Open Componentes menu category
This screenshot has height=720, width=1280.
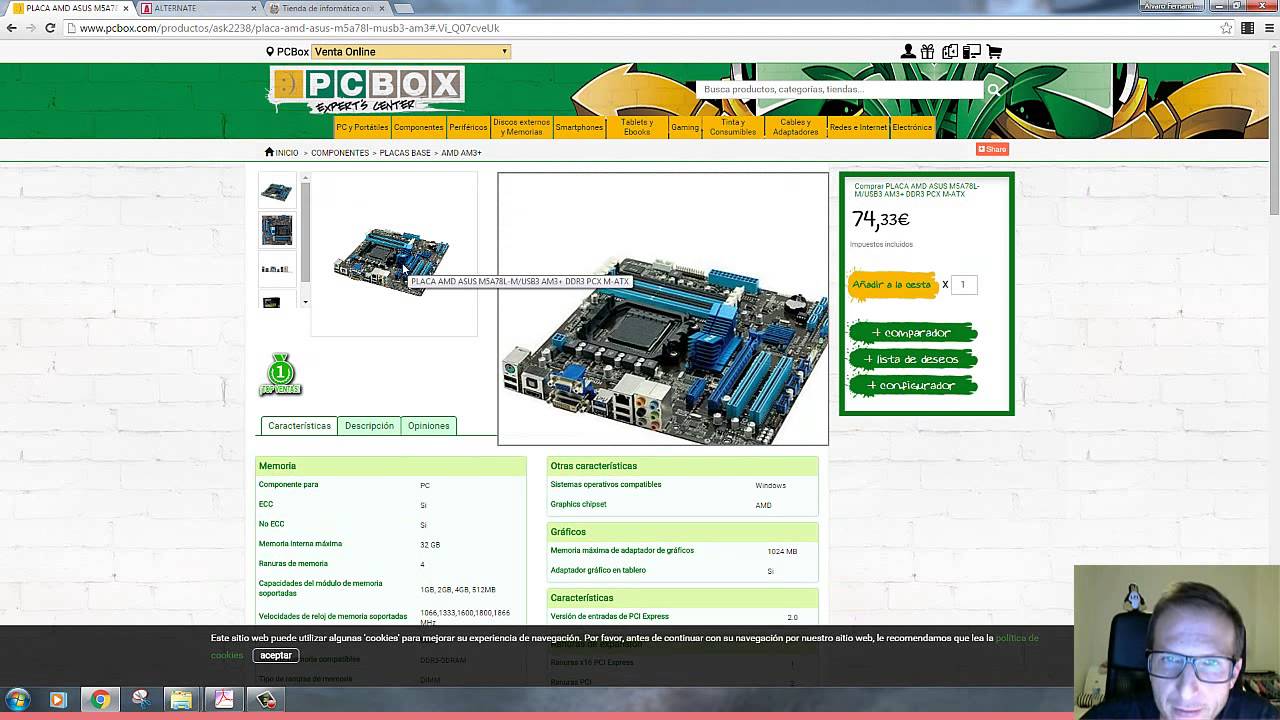[x=418, y=127]
